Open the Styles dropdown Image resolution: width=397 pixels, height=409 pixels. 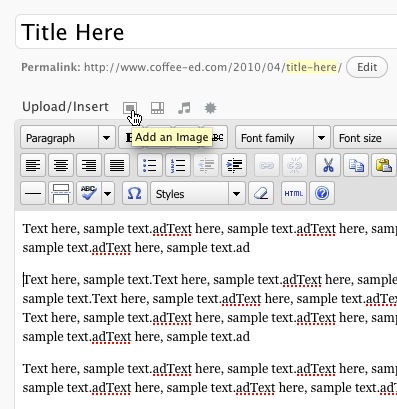point(198,193)
